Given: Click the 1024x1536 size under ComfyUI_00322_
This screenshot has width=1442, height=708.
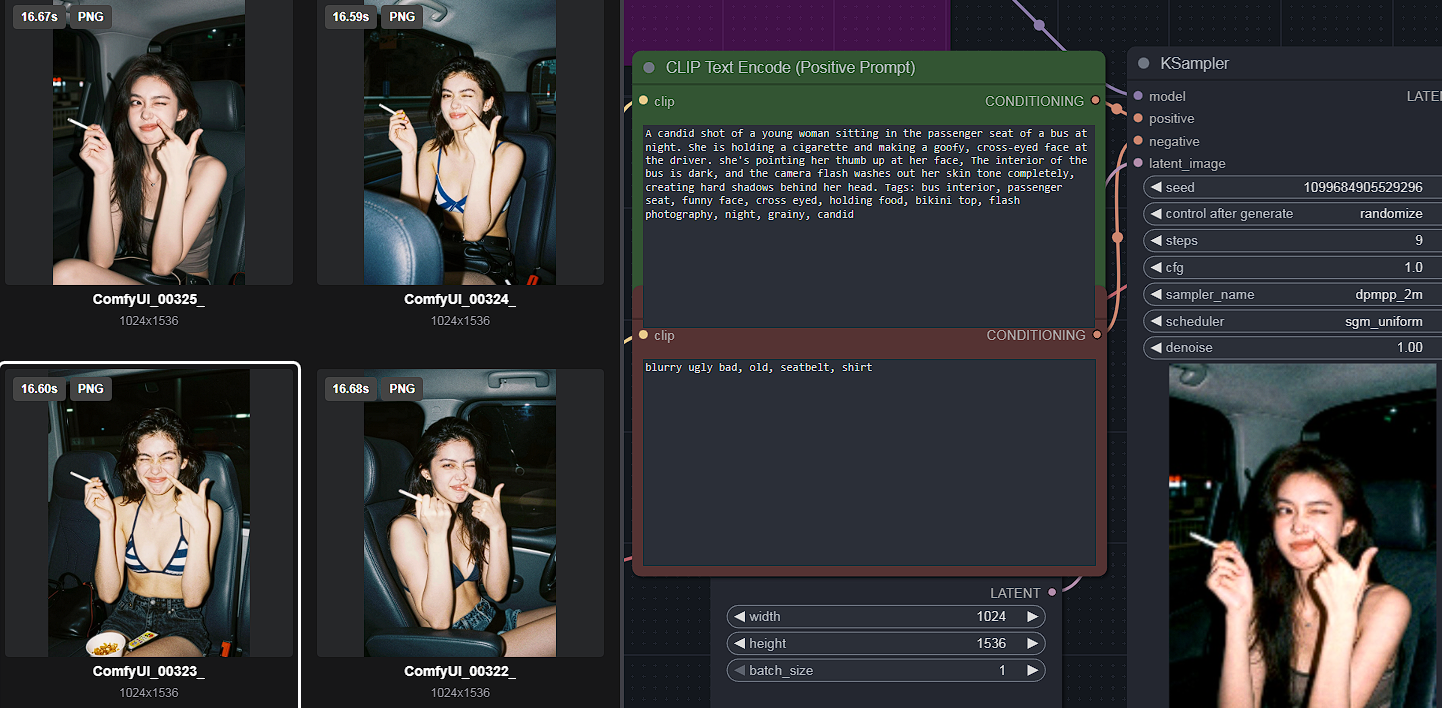Looking at the screenshot, I should [460, 693].
